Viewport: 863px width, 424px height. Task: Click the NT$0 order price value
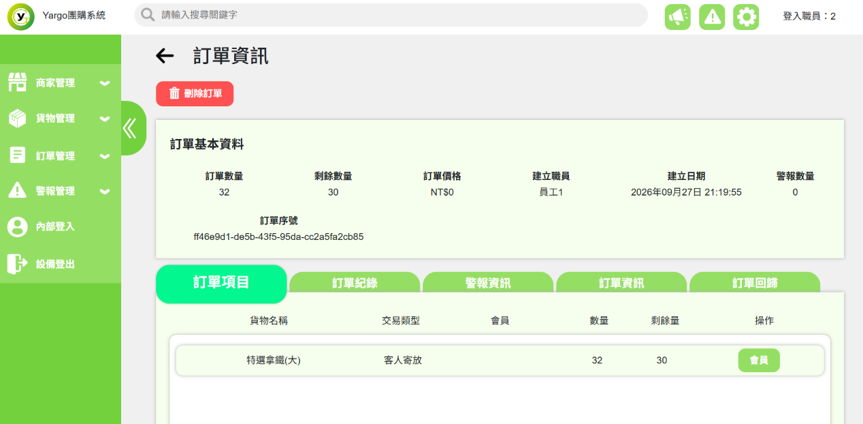click(442, 192)
